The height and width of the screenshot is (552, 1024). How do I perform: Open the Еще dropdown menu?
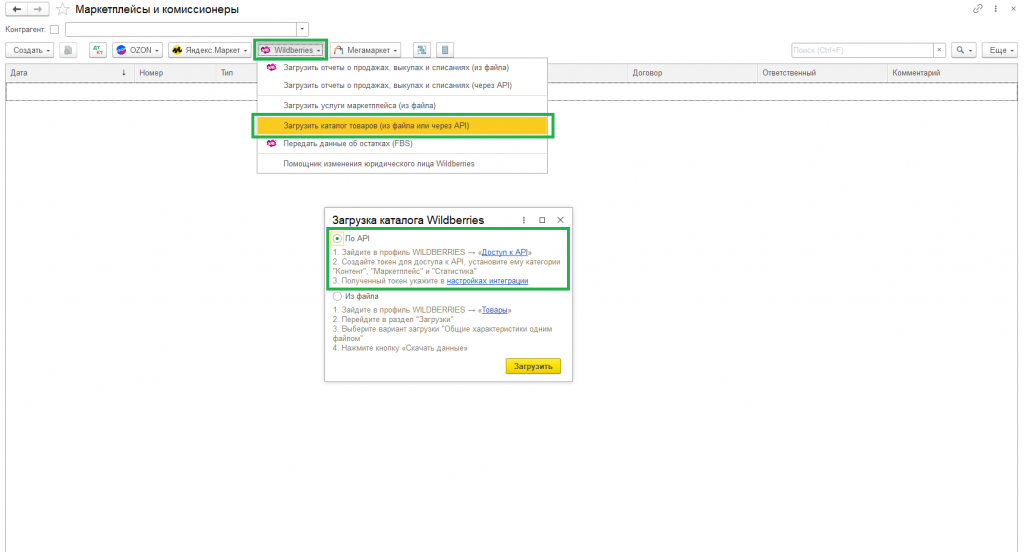point(1000,50)
